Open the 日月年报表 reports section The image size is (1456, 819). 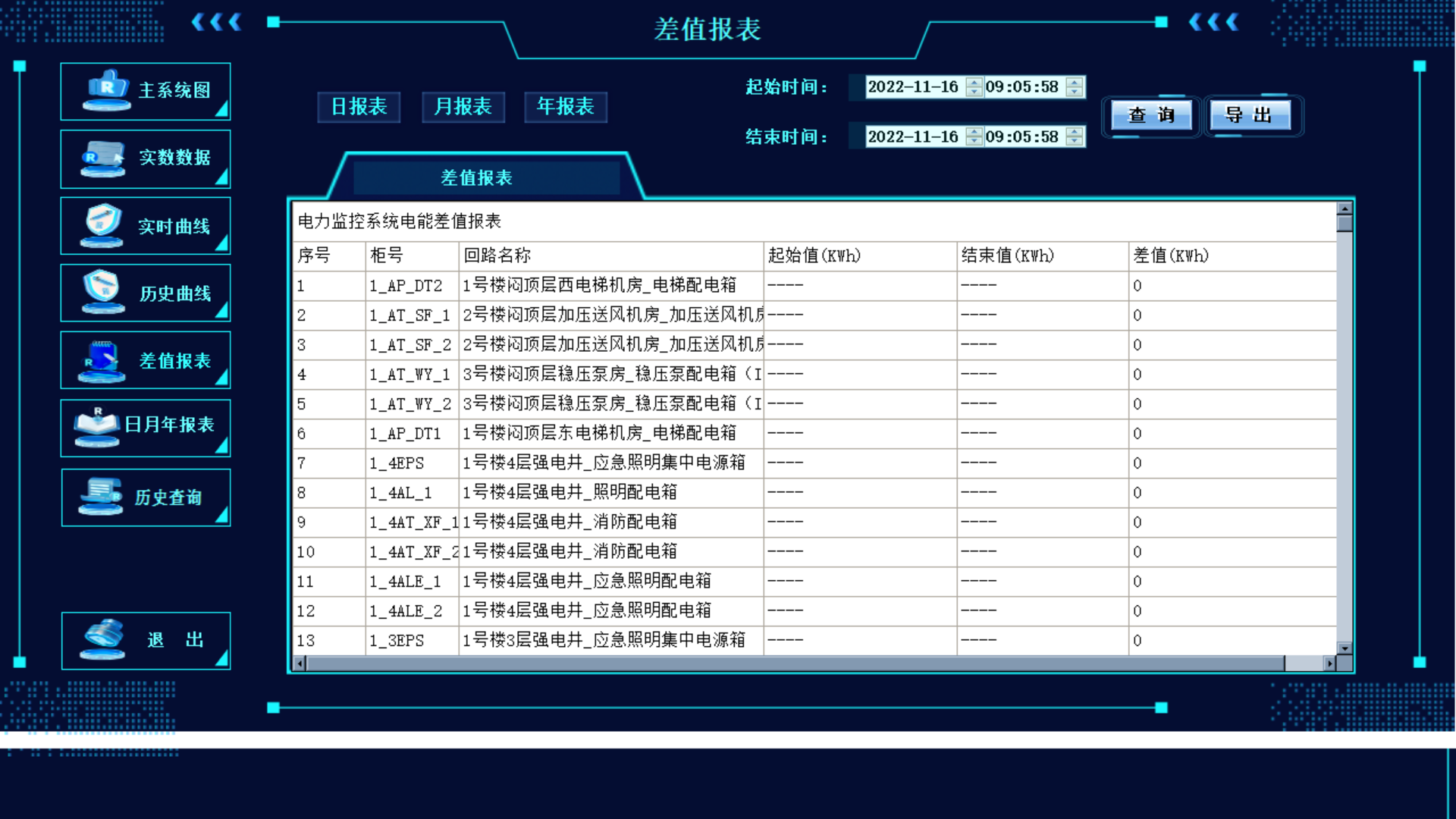click(x=145, y=427)
